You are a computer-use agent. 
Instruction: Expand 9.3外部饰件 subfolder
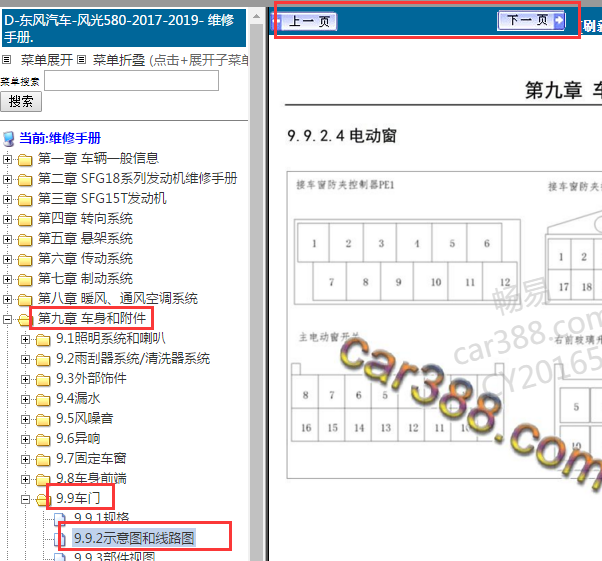click(25, 379)
